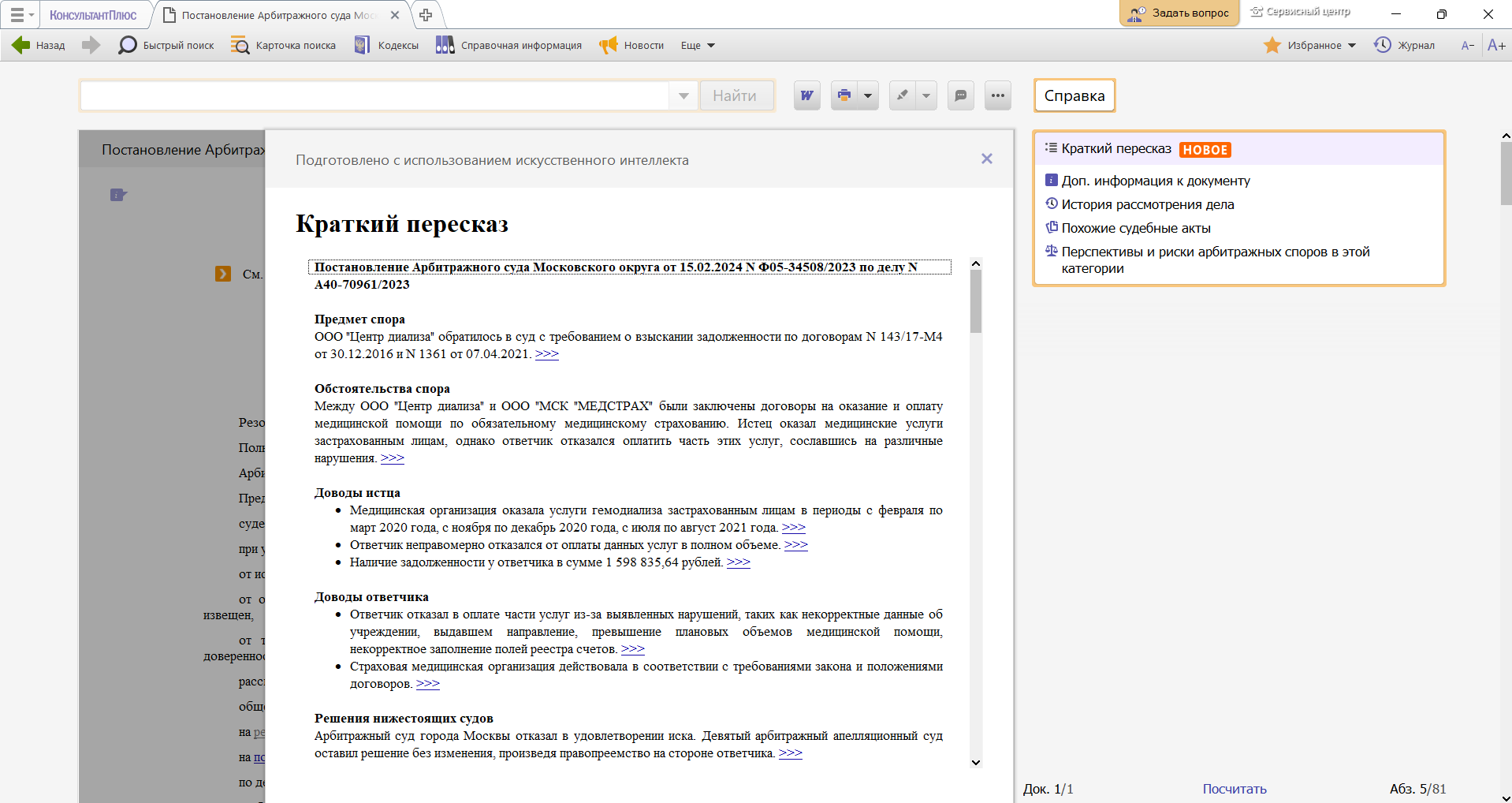This screenshot has height=803, width=1512.
Task: Click the bookmark pin icon
Action: 903,95
